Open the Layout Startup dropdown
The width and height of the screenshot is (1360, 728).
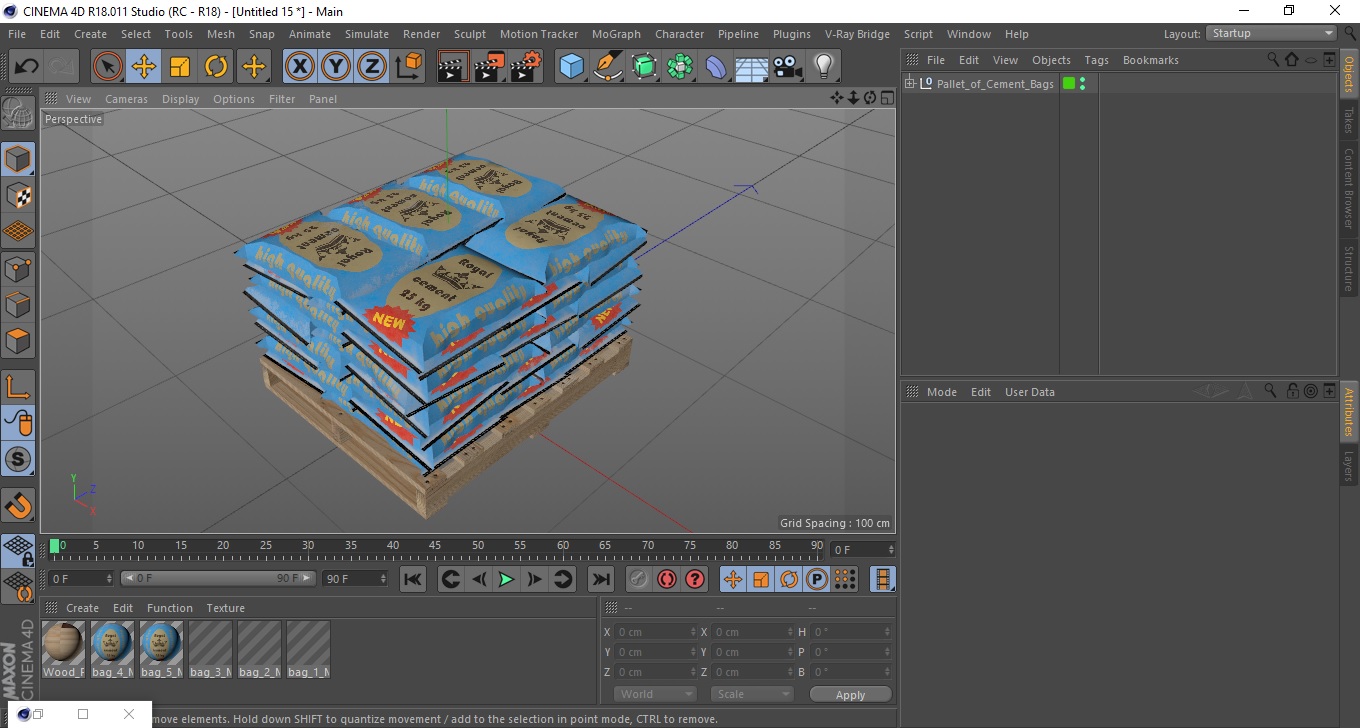1272,33
